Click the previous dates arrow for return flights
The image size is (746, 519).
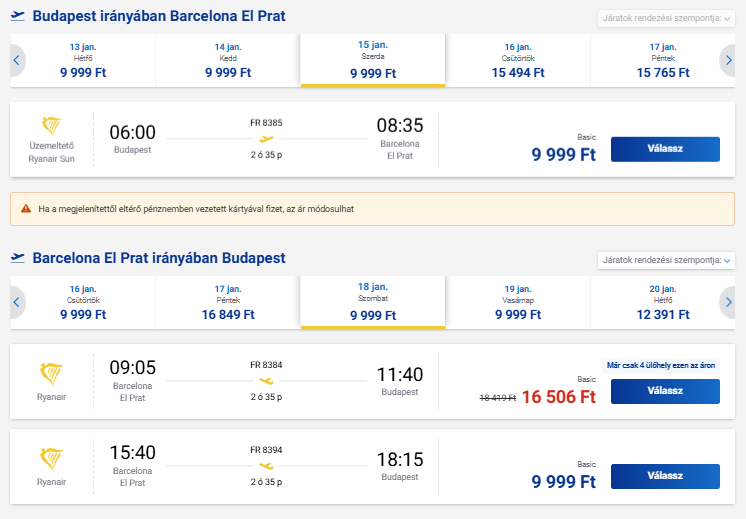[17, 302]
